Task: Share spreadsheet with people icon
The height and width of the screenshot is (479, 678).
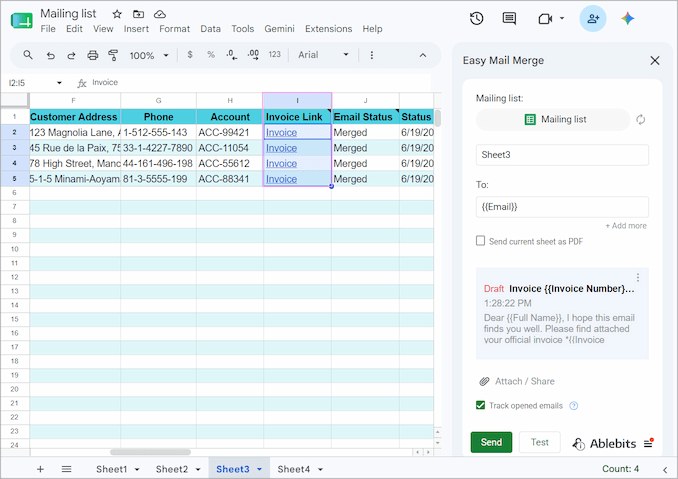Action: pos(593,19)
